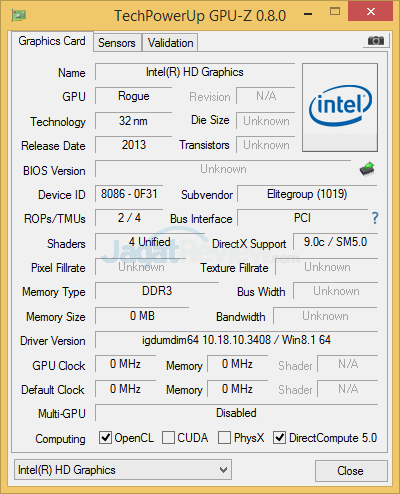Click the ROPs/TMUs value 2 / 4

tap(129, 218)
